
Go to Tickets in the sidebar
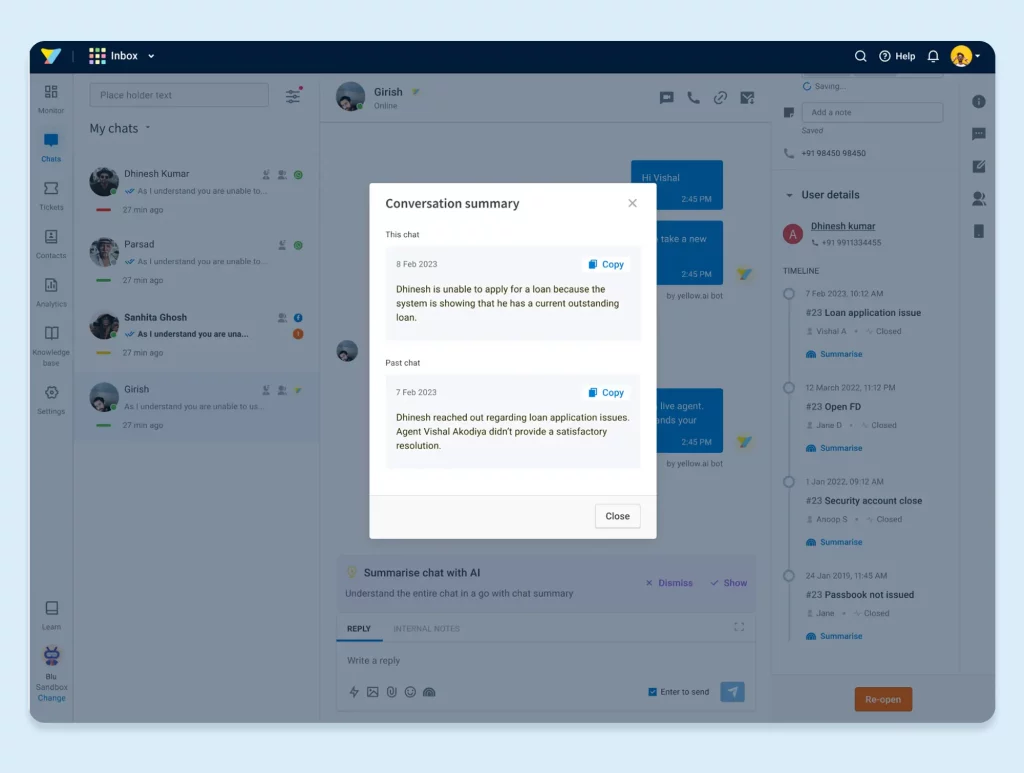click(51, 196)
